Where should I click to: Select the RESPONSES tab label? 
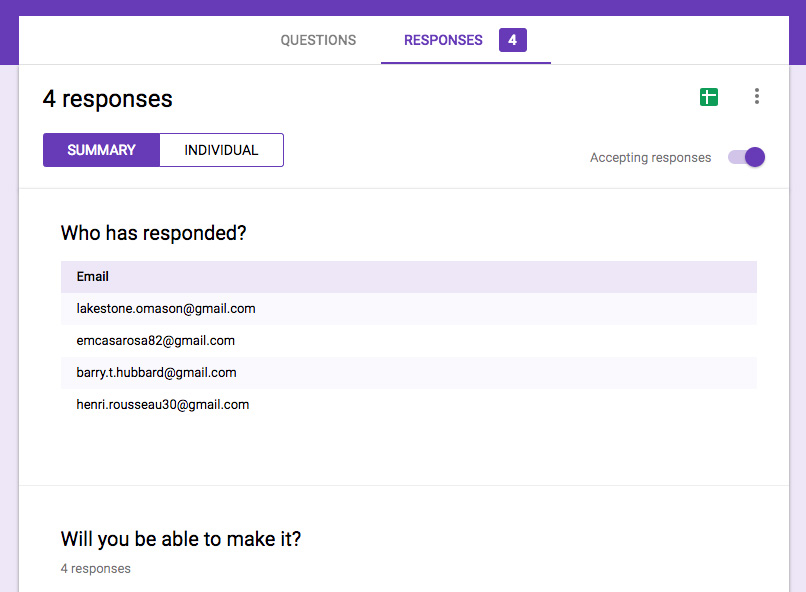coord(443,41)
